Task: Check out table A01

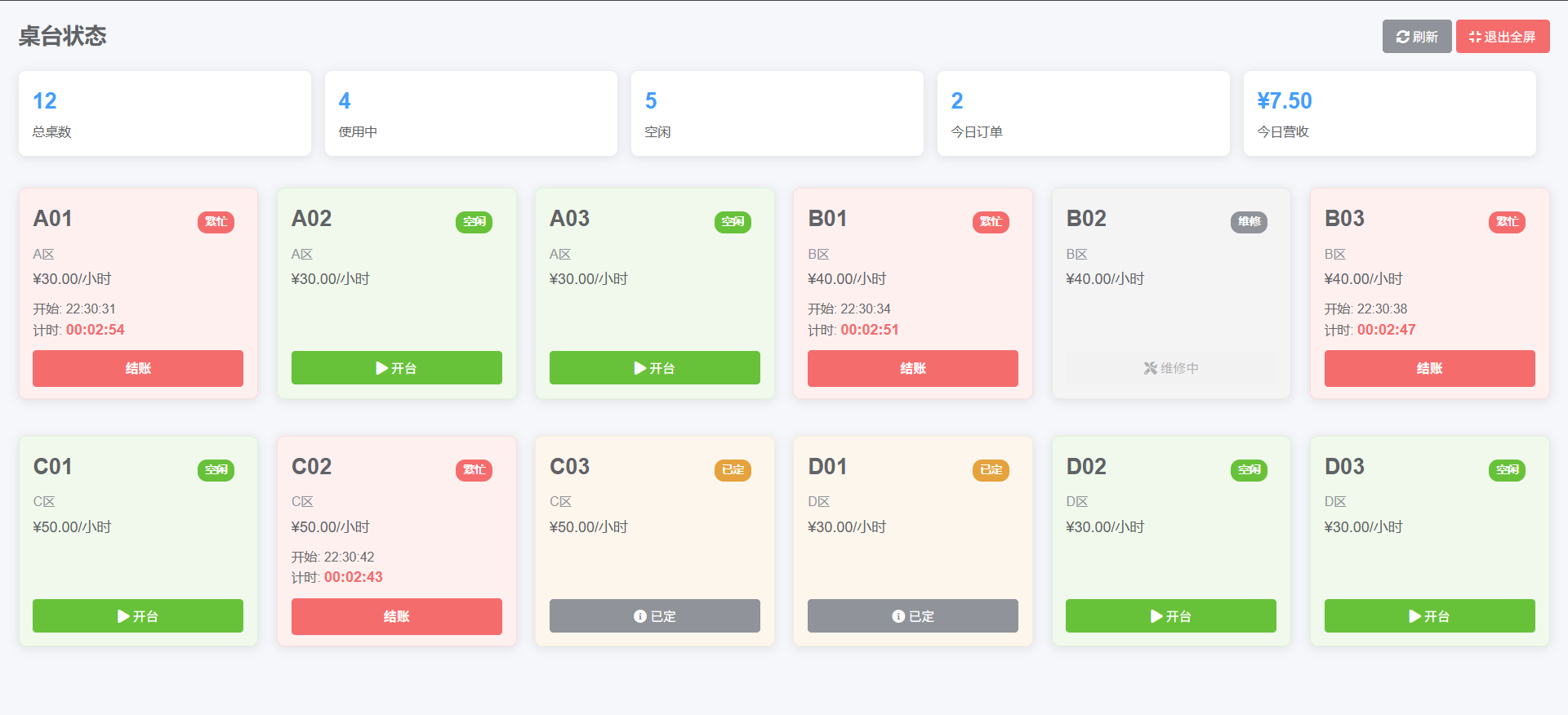Action: [137, 368]
